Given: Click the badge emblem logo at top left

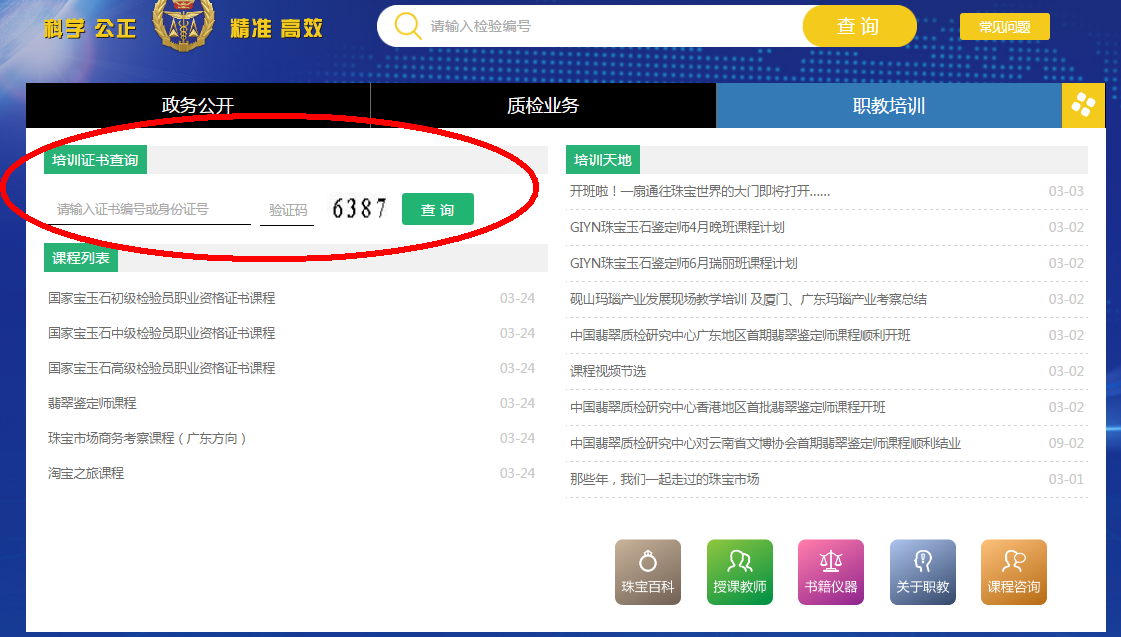Looking at the screenshot, I should [184, 25].
